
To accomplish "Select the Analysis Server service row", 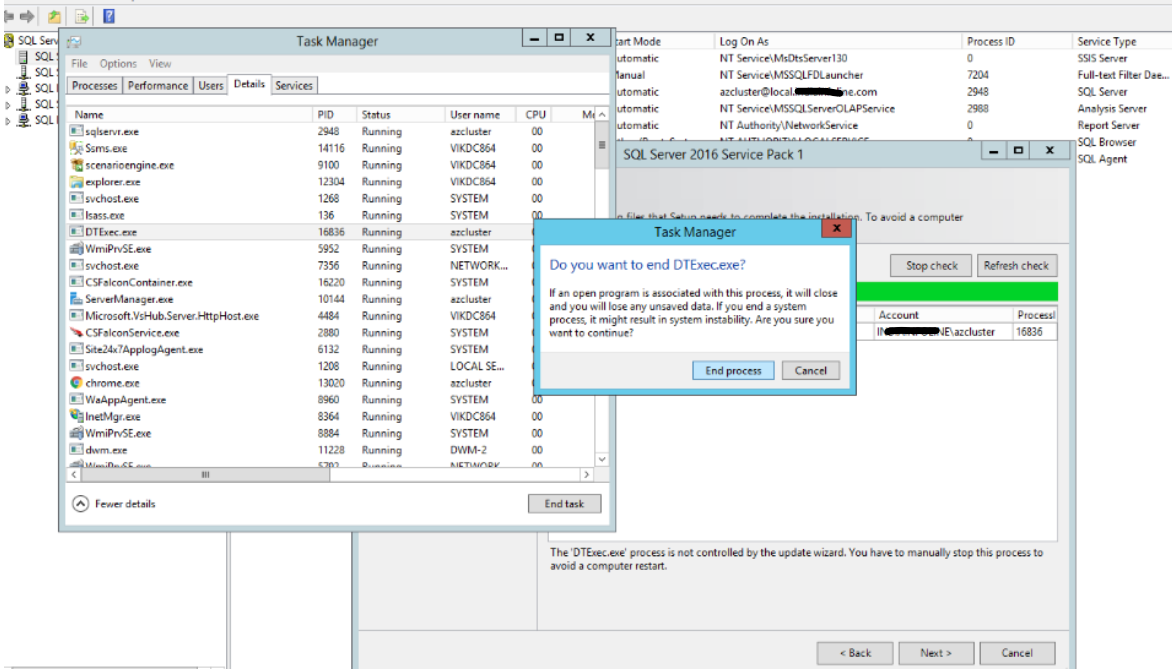I will pos(893,109).
